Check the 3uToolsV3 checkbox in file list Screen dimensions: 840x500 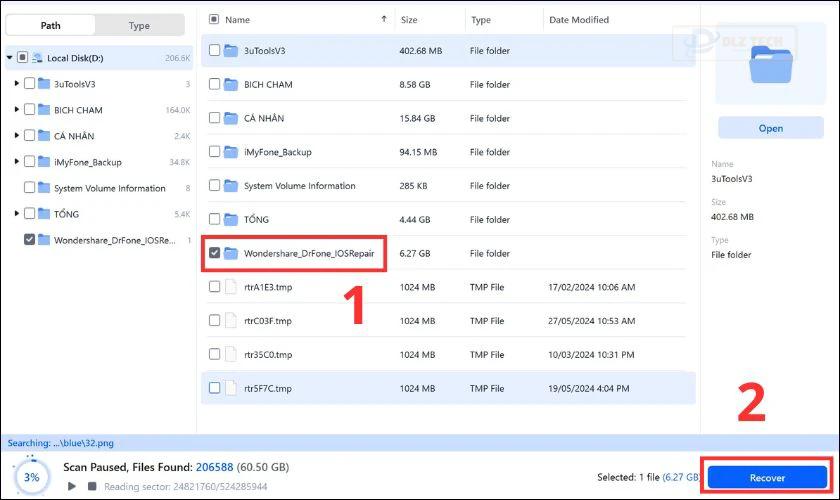(x=214, y=50)
